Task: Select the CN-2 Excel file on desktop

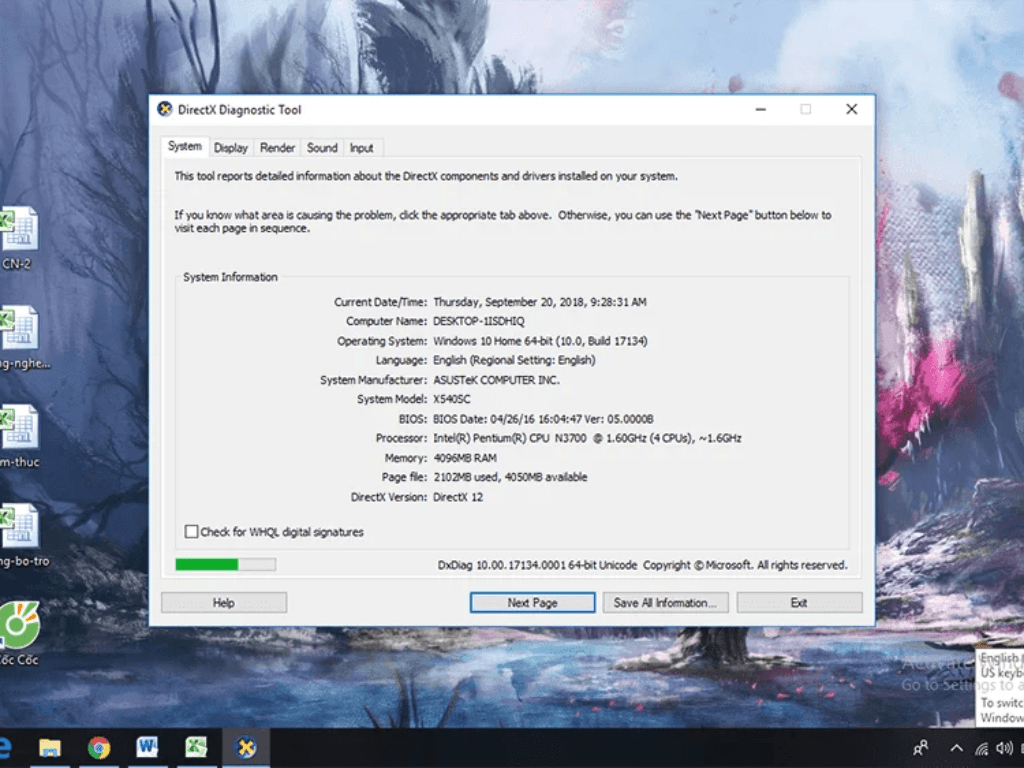Action: coord(19,231)
